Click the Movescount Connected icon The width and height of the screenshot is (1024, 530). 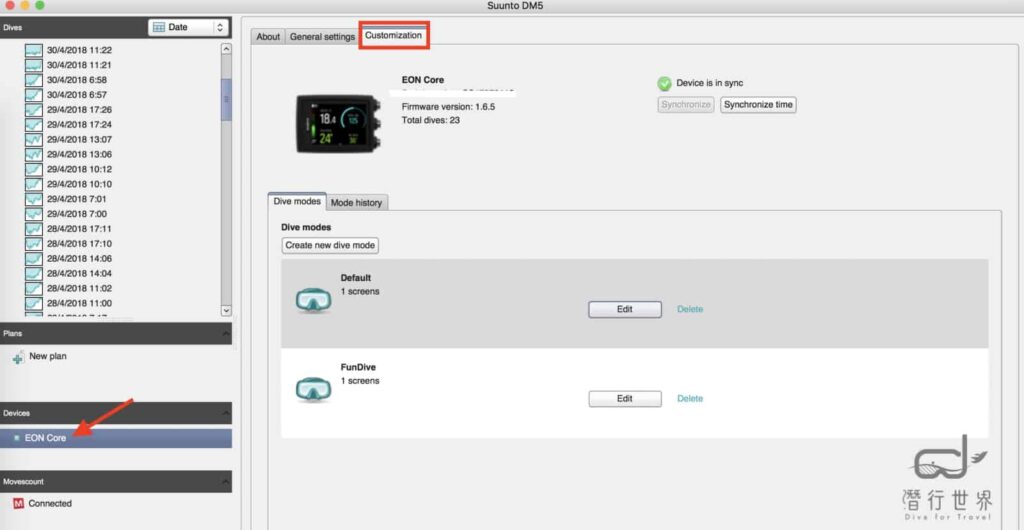pos(19,504)
